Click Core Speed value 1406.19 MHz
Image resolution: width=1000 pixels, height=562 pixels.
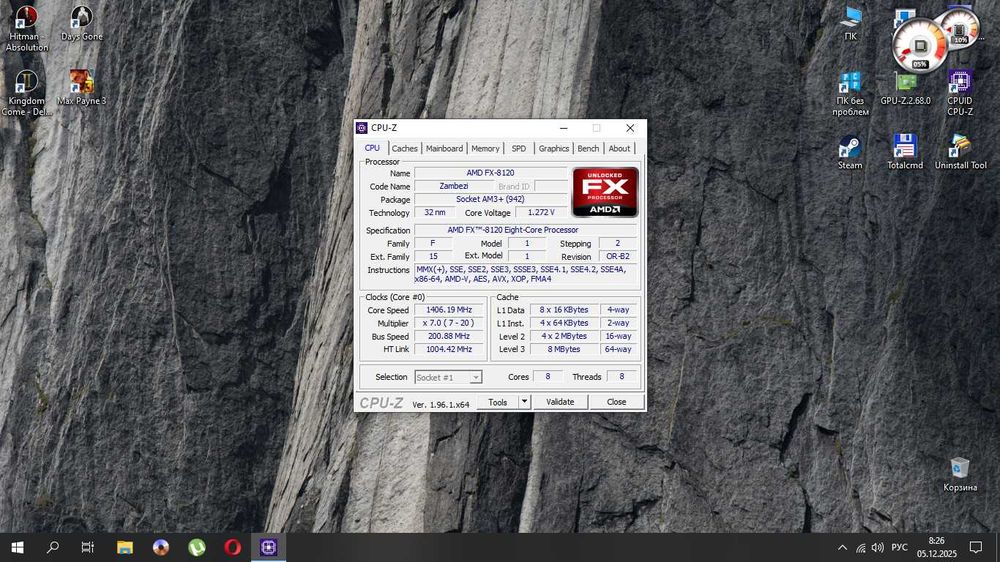coord(449,310)
